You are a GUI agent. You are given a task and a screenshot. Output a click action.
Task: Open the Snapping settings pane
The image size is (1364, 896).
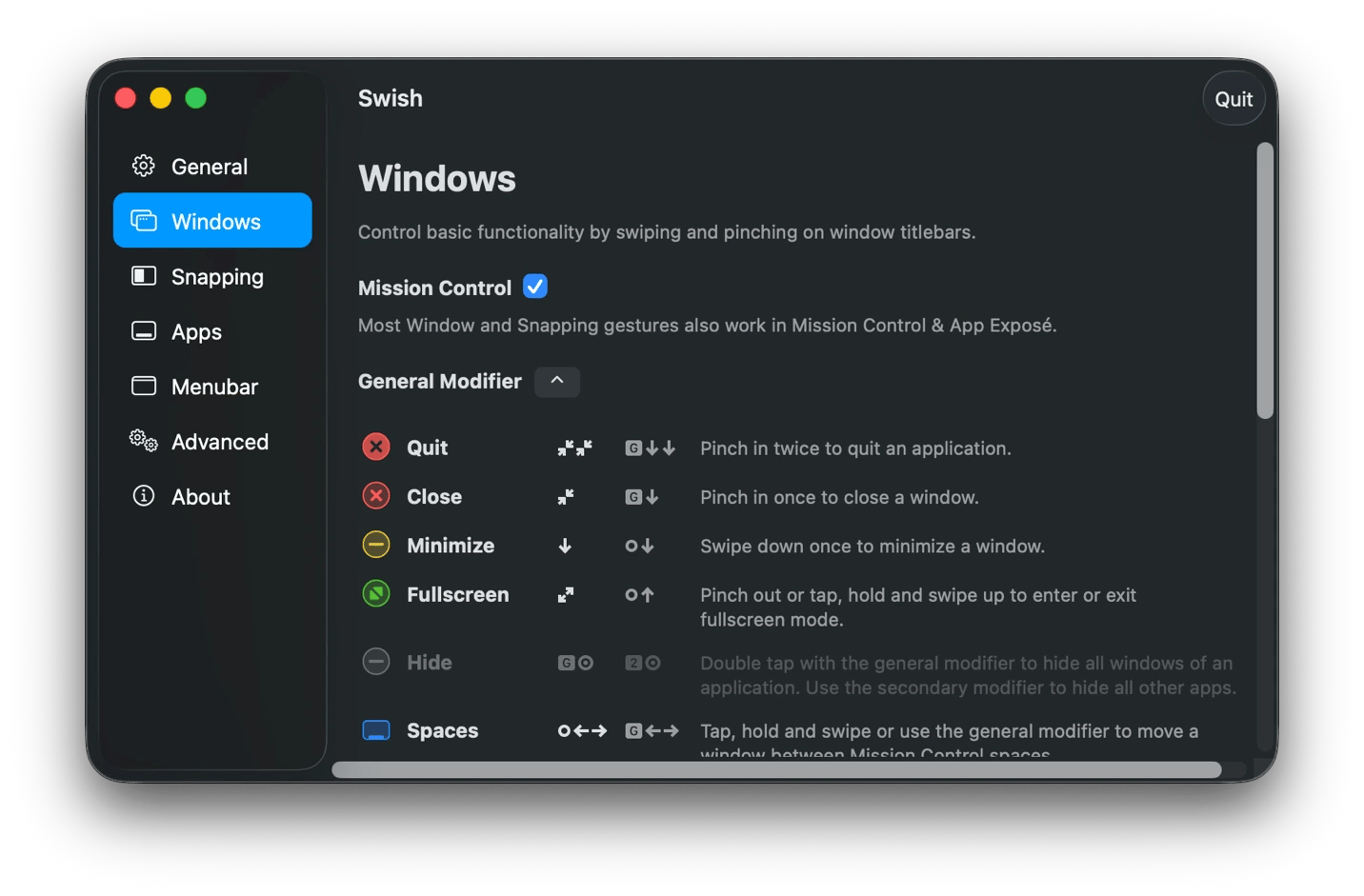coord(211,276)
